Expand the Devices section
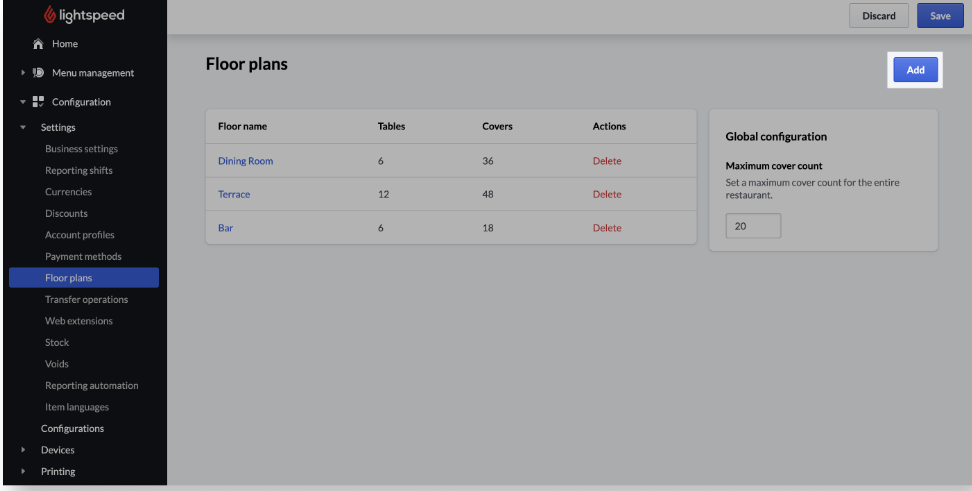The width and height of the screenshot is (972, 491). [23, 450]
